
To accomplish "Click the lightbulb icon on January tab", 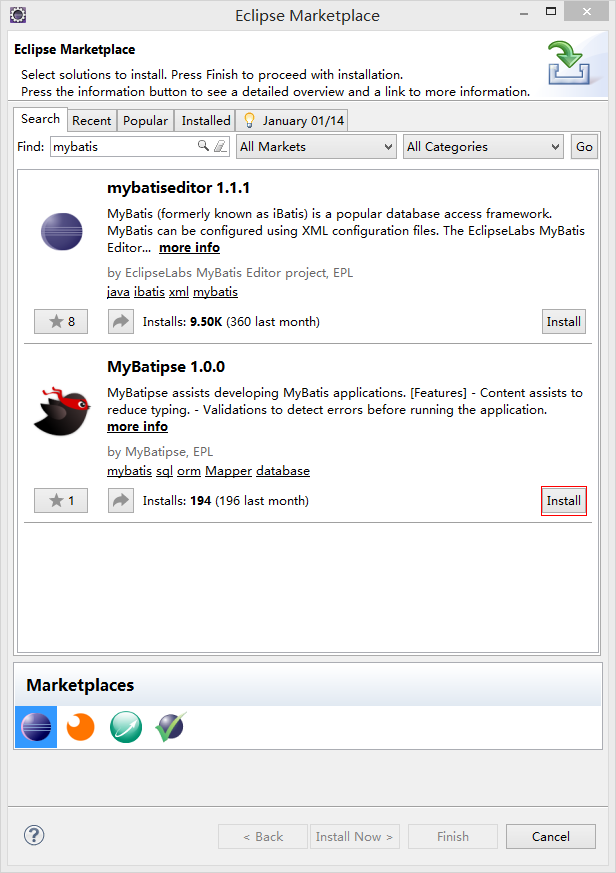I will (249, 120).
